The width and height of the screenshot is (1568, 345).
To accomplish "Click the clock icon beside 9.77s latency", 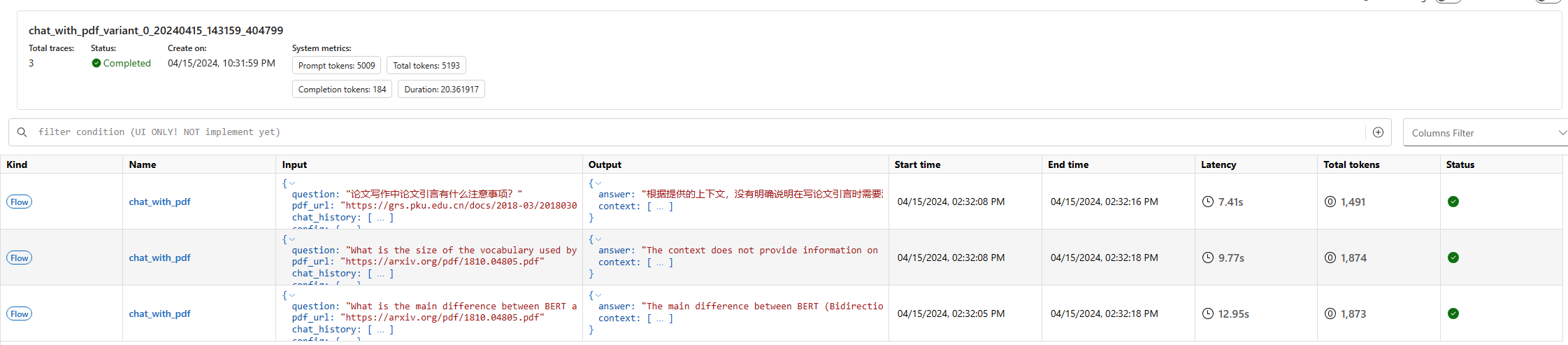I will click(1207, 258).
